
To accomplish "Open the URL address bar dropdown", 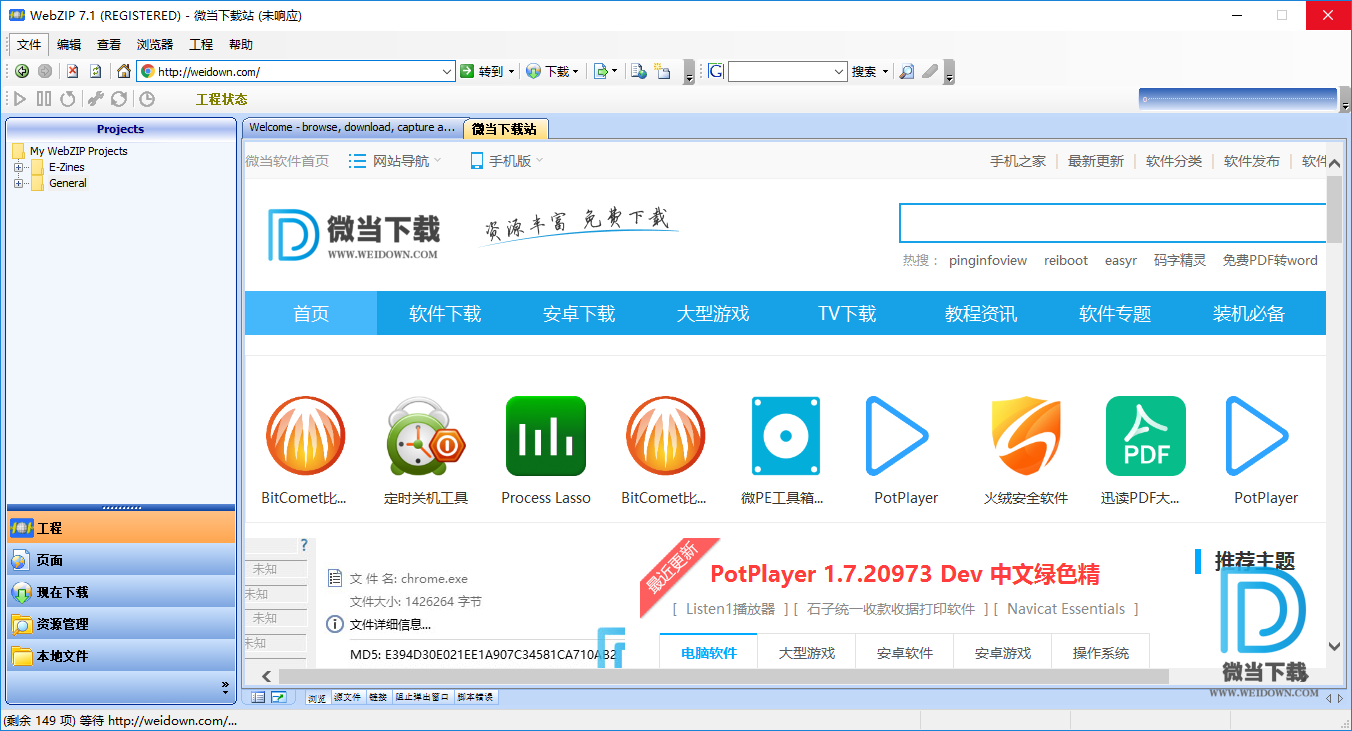I will tap(447, 71).
